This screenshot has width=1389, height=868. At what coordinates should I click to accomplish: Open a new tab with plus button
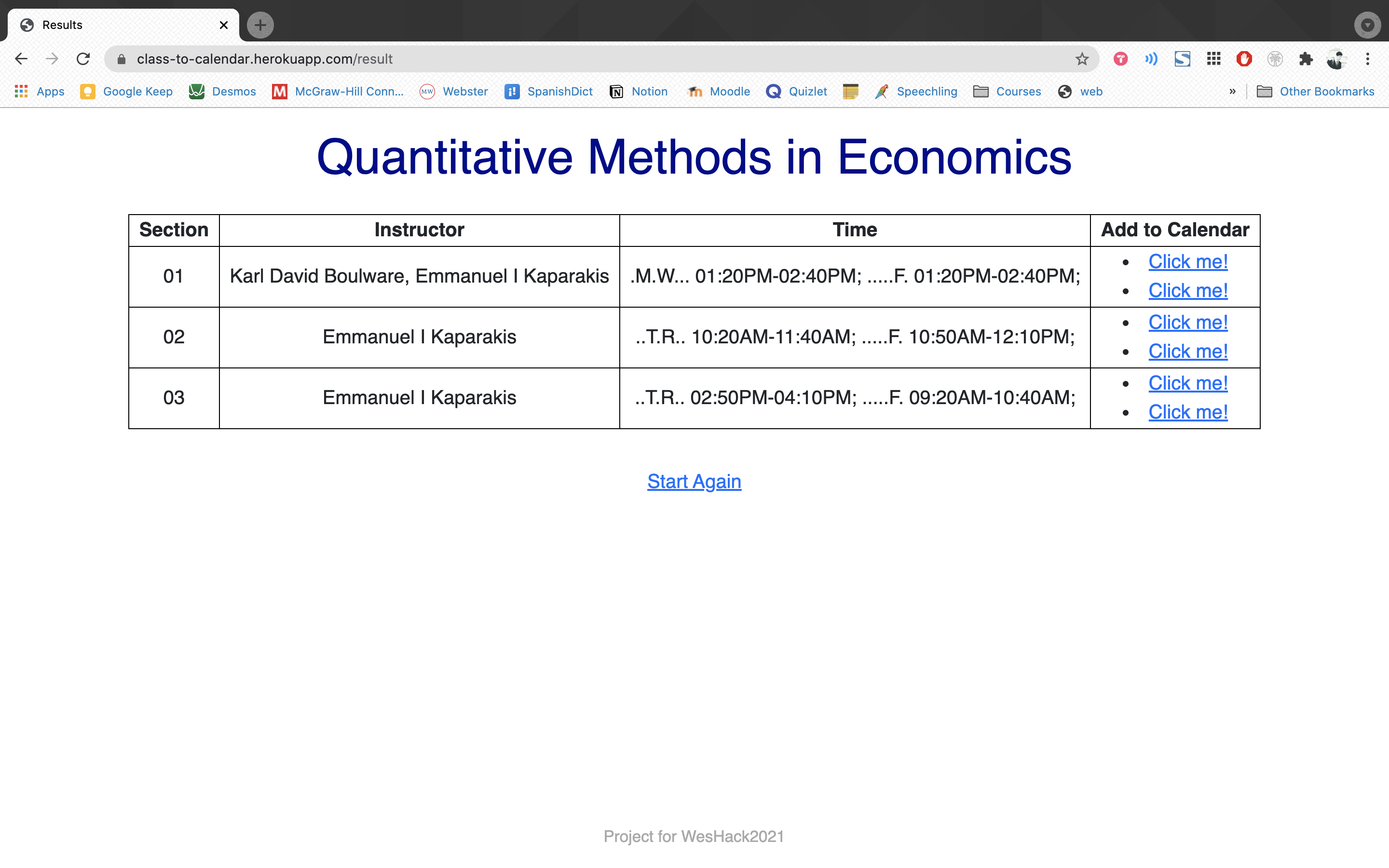[x=260, y=25]
